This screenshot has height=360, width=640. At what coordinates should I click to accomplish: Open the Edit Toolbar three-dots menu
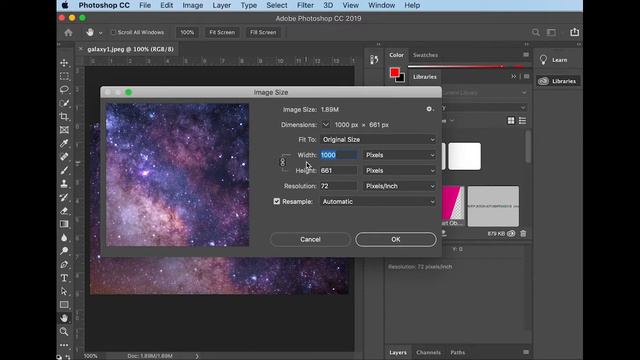64,345
